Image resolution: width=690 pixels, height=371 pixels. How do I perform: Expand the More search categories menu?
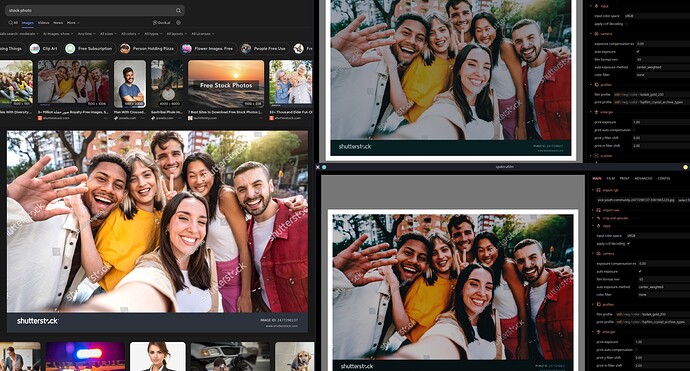coord(73,22)
